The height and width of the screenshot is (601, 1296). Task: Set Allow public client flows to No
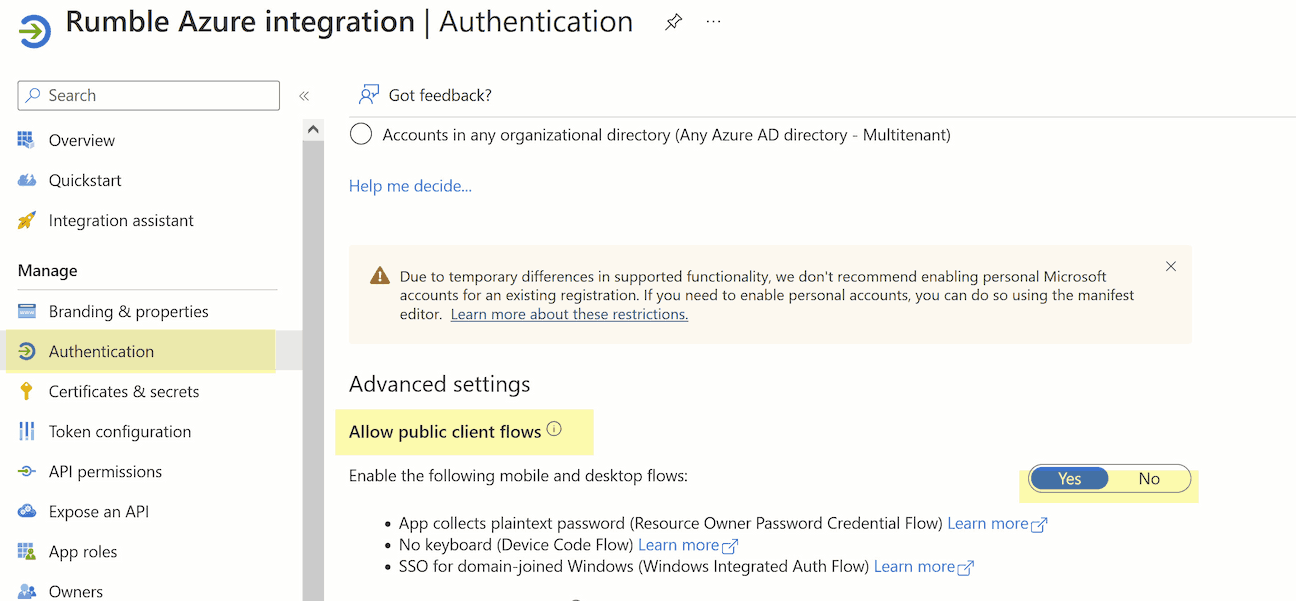point(1149,479)
